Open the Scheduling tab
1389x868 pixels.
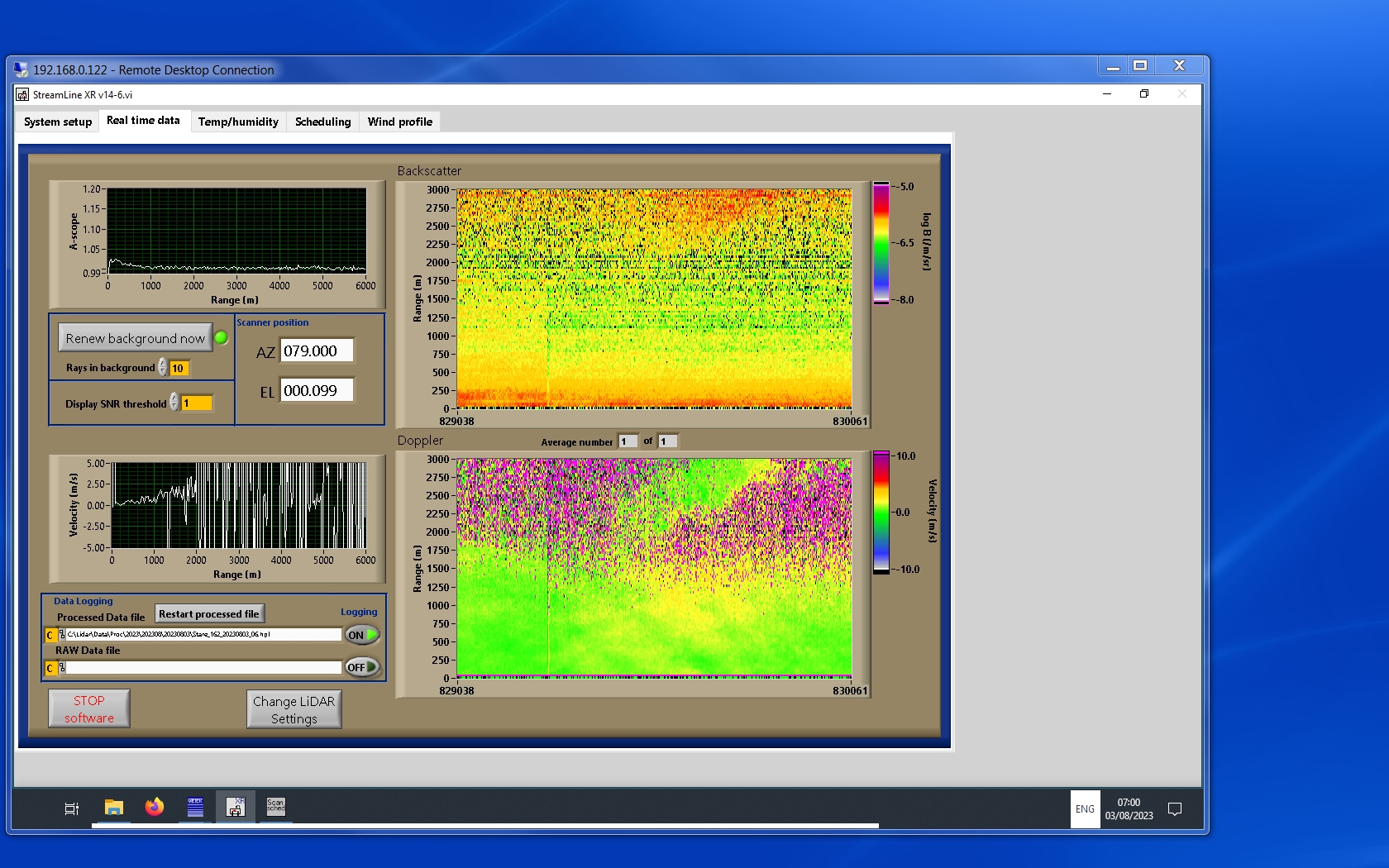322,122
